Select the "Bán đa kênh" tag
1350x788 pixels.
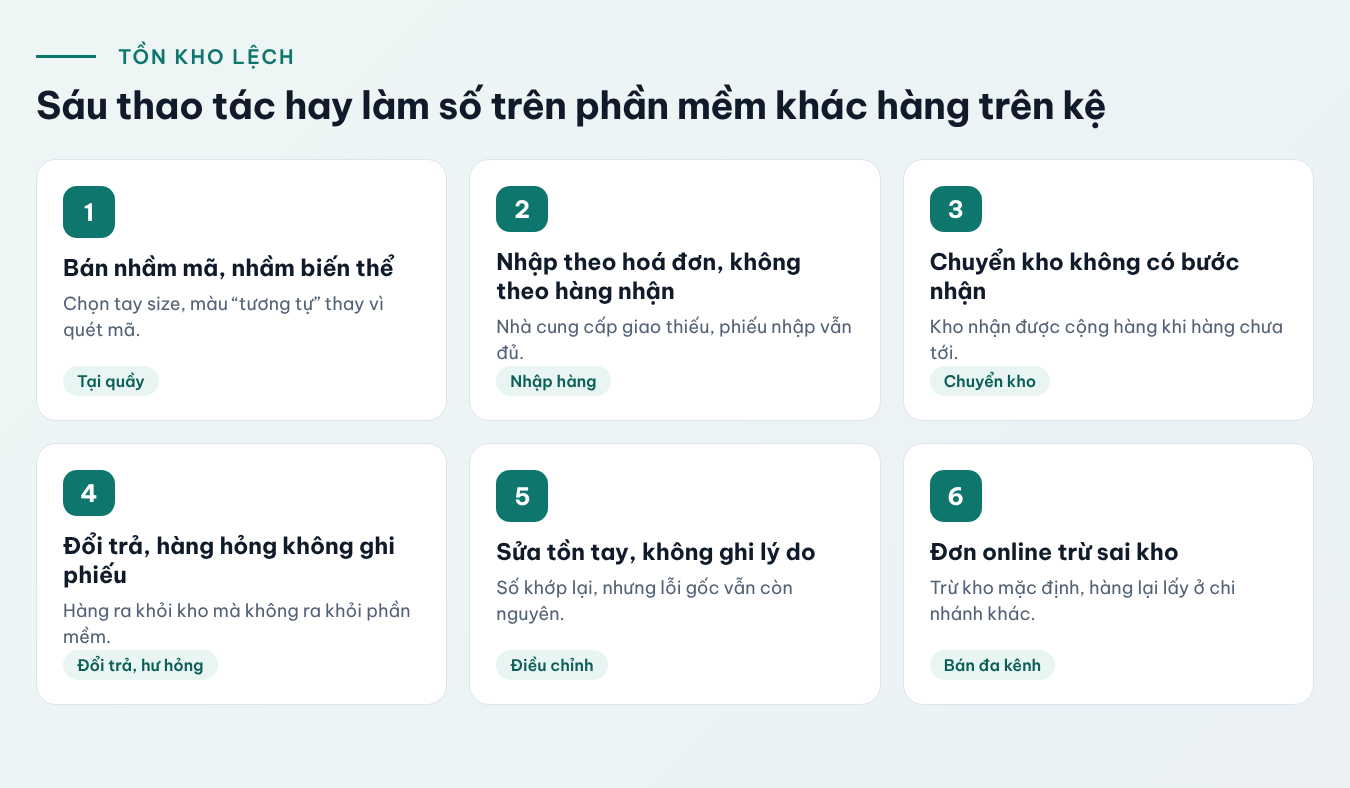click(x=992, y=665)
